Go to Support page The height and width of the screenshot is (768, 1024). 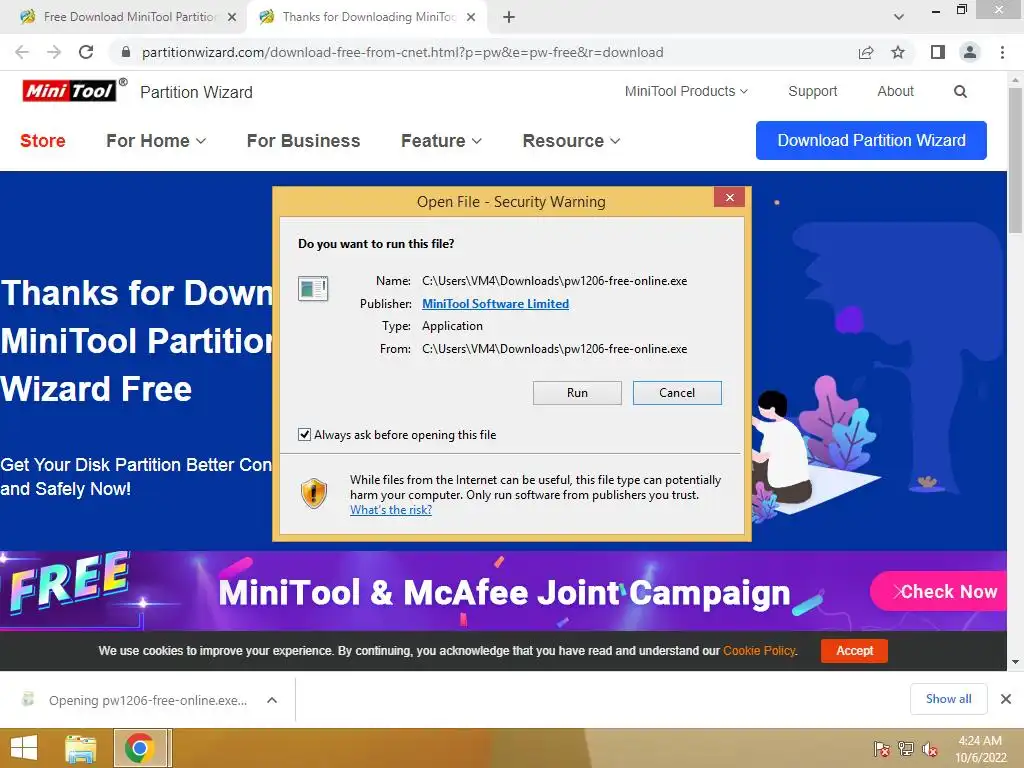[812, 91]
